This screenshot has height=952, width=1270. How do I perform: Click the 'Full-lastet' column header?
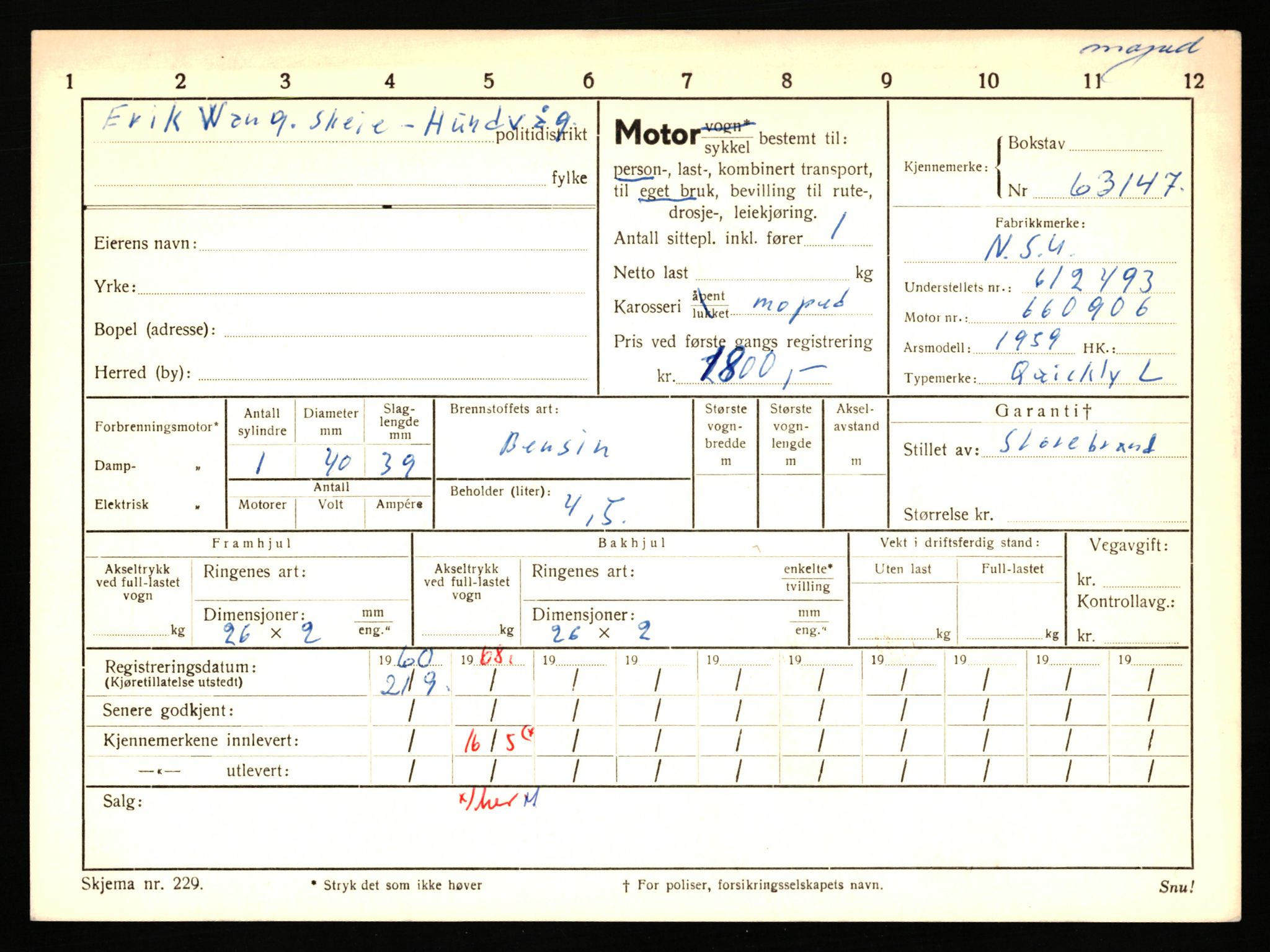[x=1012, y=569]
